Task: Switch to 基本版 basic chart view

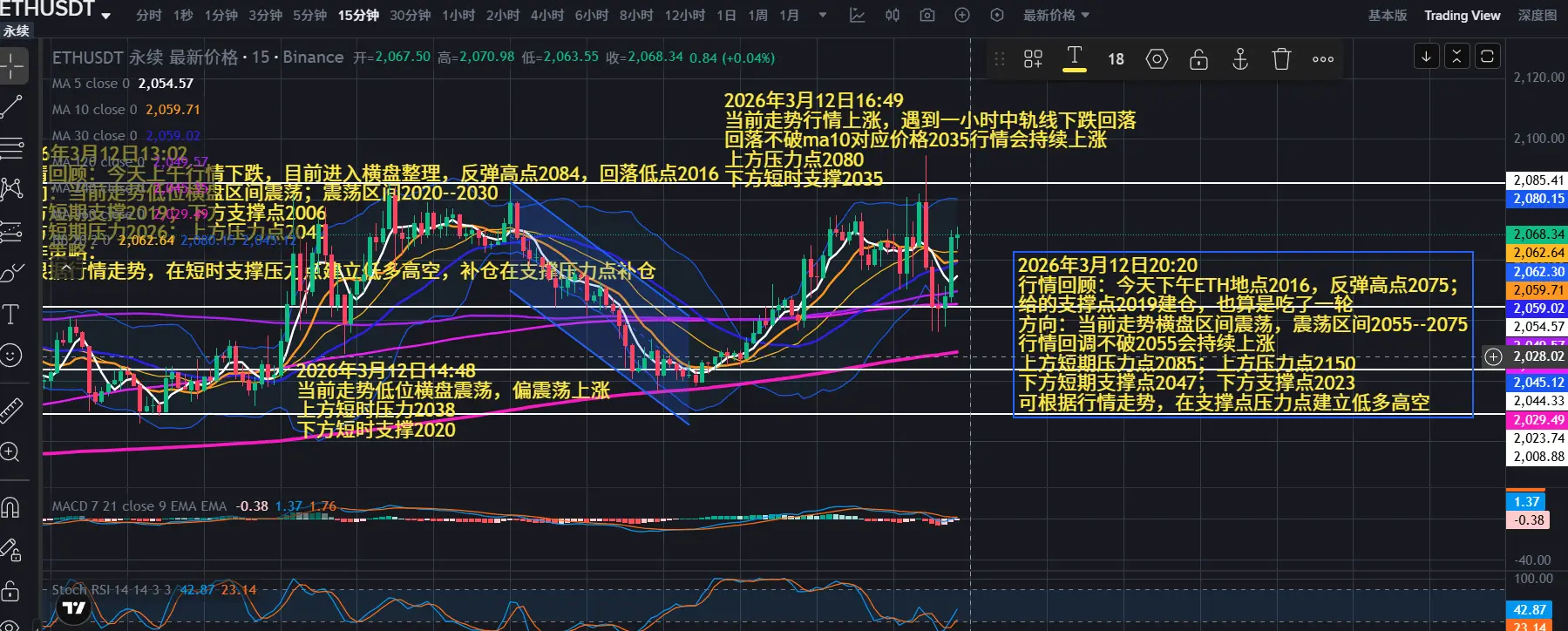Action: pos(1388,15)
